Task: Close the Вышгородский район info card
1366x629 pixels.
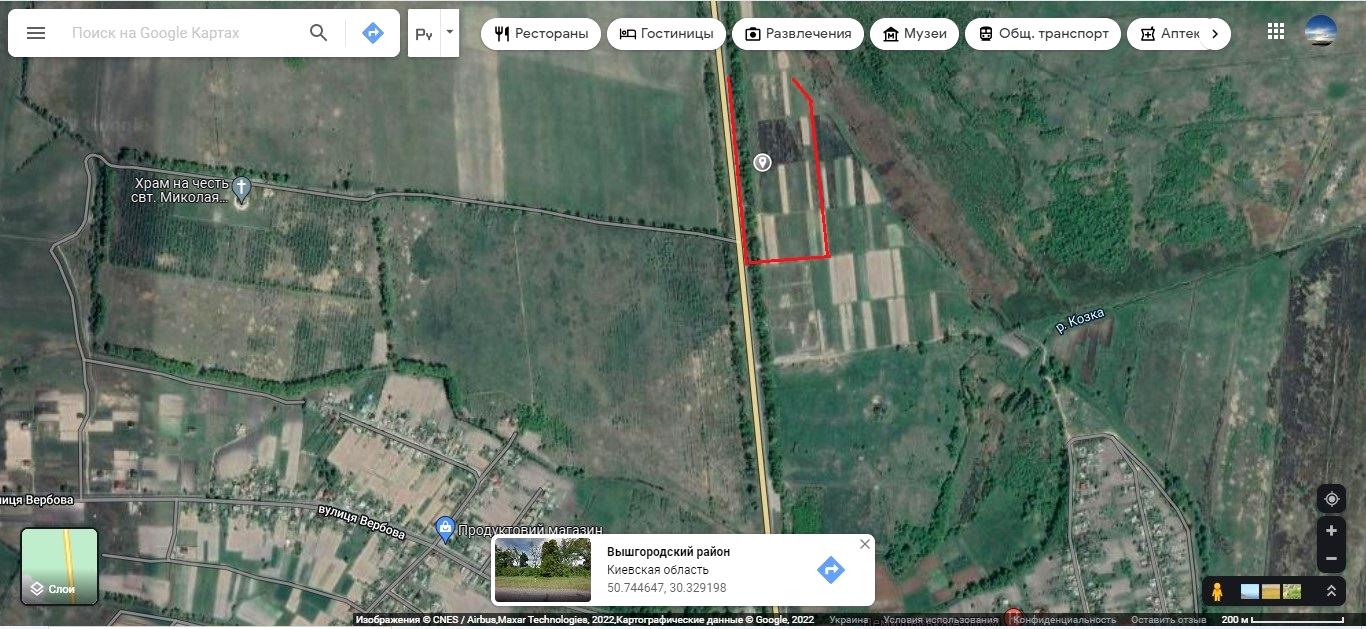Action: [864, 544]
